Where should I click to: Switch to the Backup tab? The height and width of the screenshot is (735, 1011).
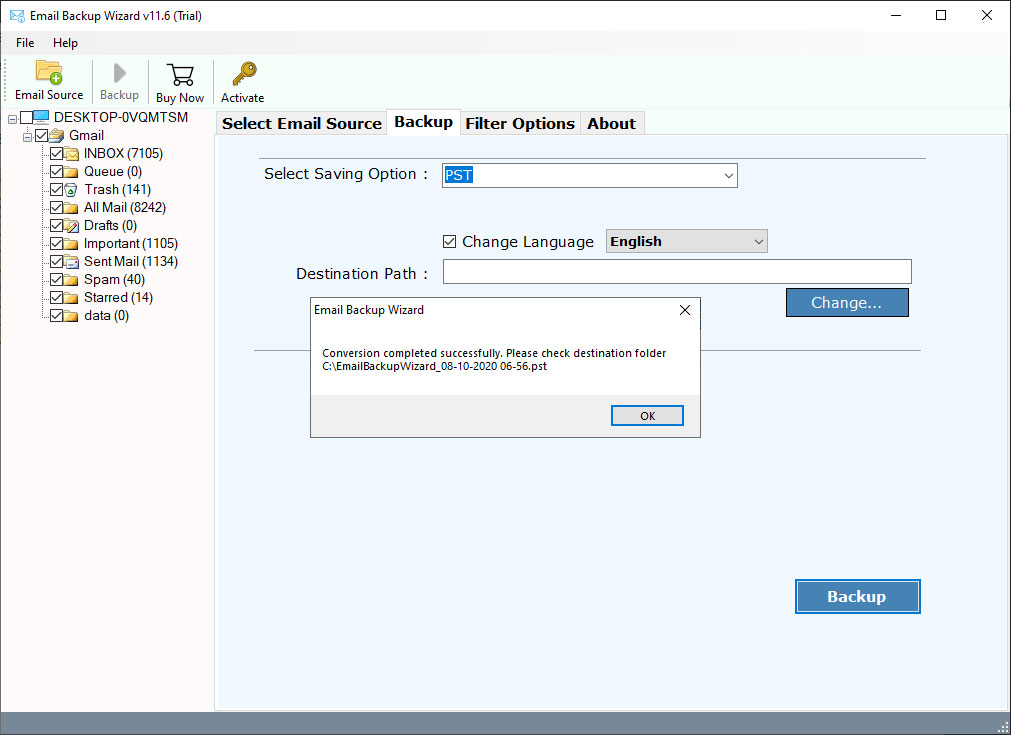[424, 122]
